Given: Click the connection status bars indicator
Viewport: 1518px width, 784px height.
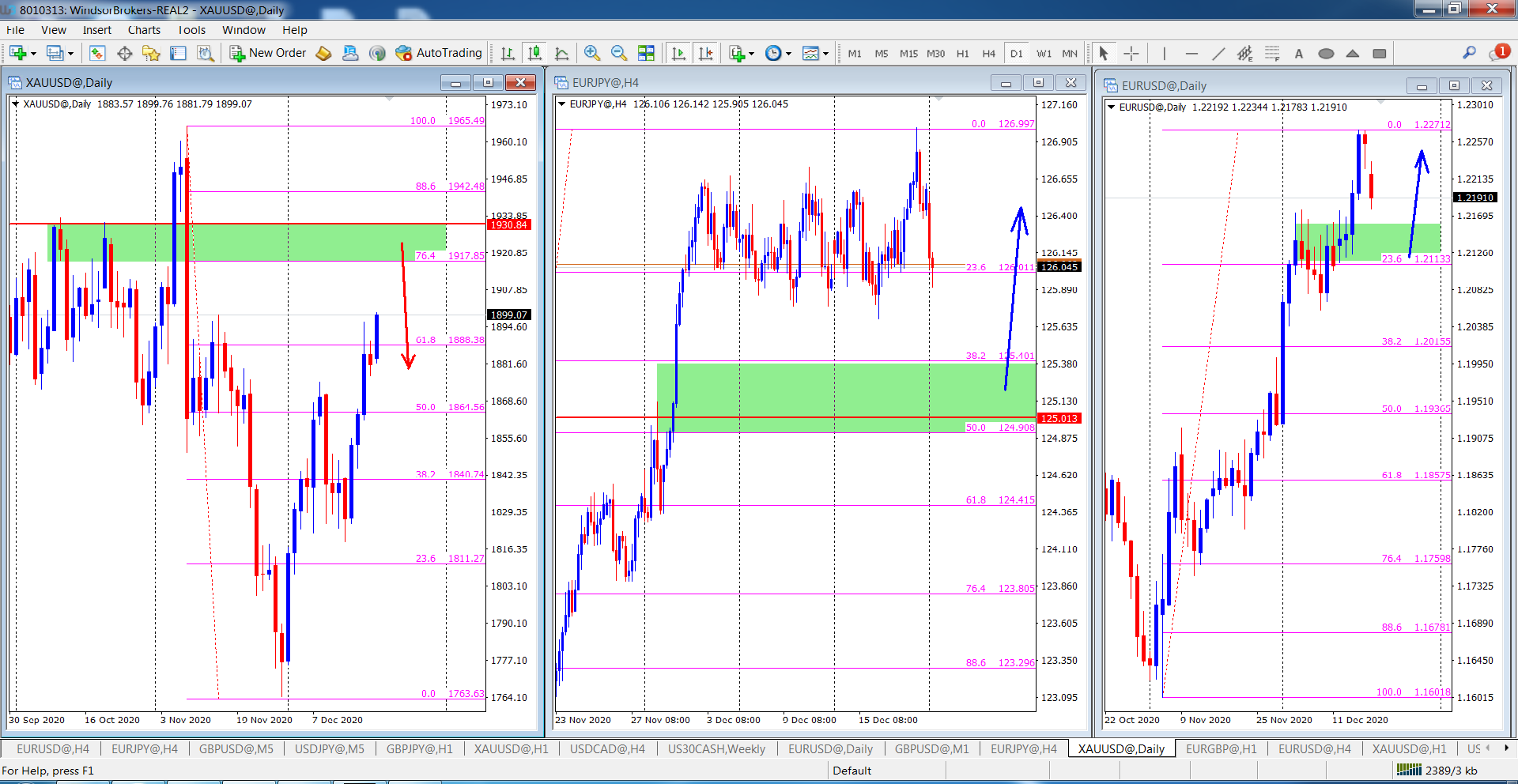Looking at the screenshot, I should pyautogui.click(x=1409, y=770).
